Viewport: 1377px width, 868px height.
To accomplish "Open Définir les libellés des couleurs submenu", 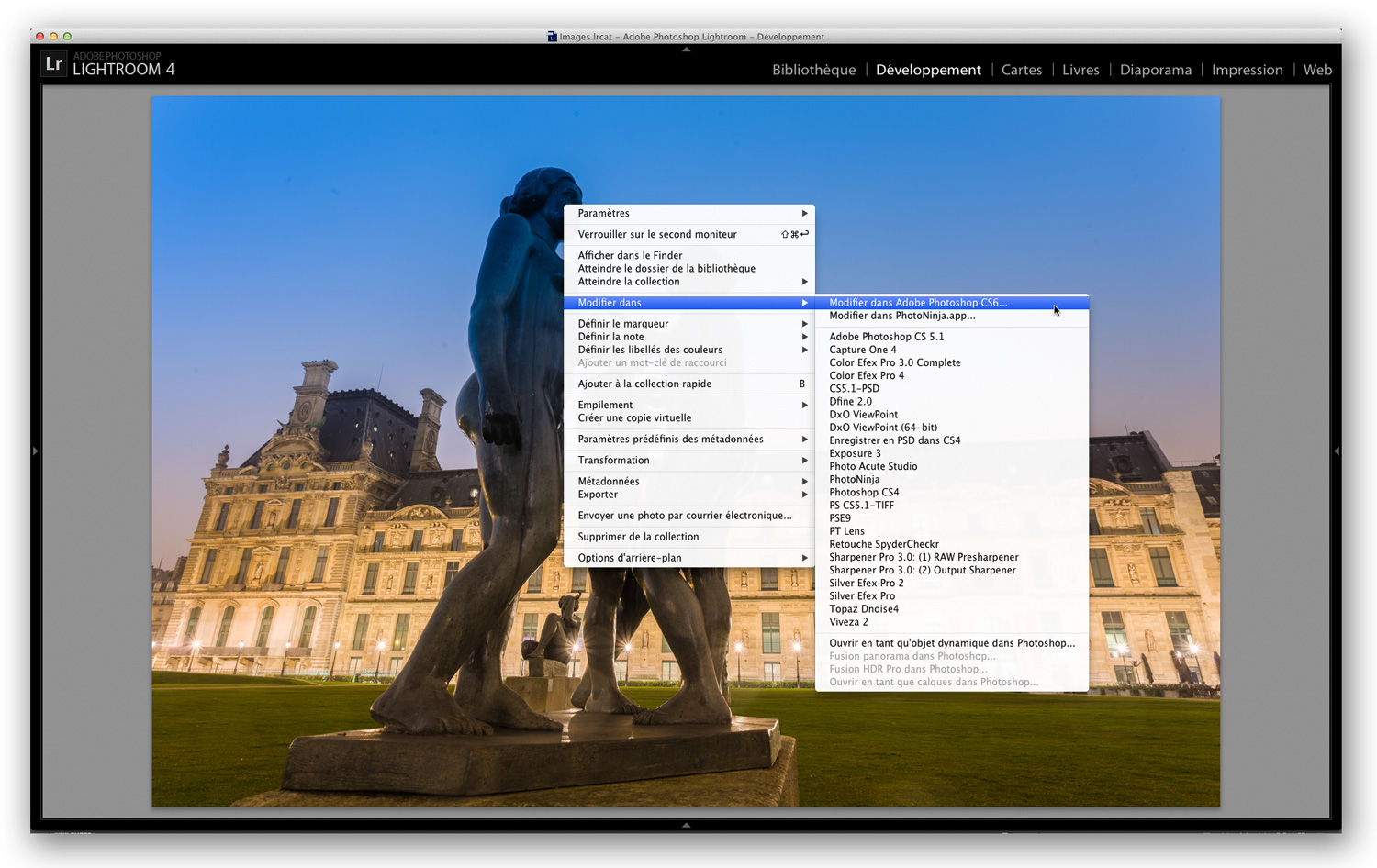I will click(689, 349).
